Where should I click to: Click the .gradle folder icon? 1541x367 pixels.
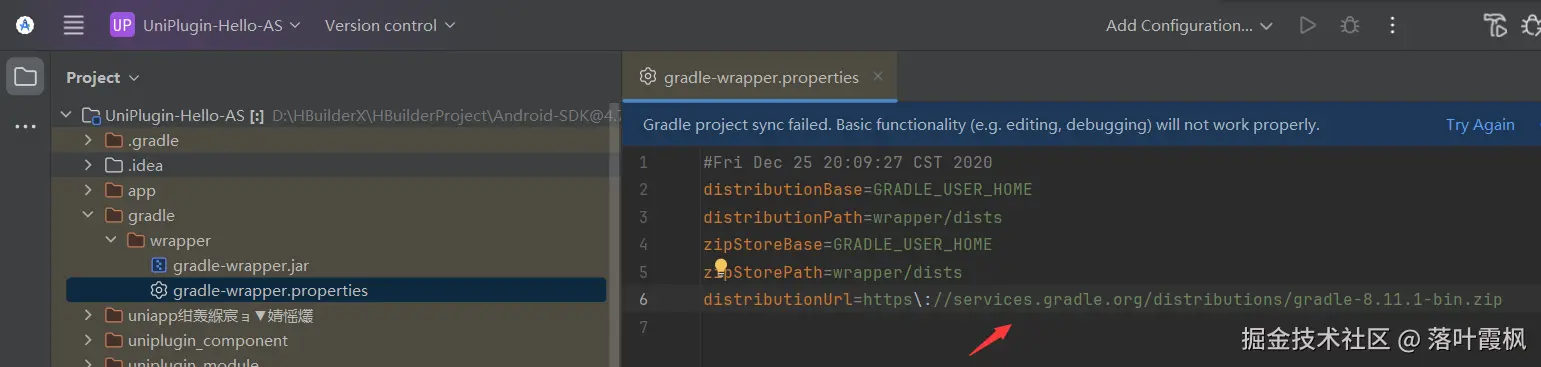pos(114,140)
